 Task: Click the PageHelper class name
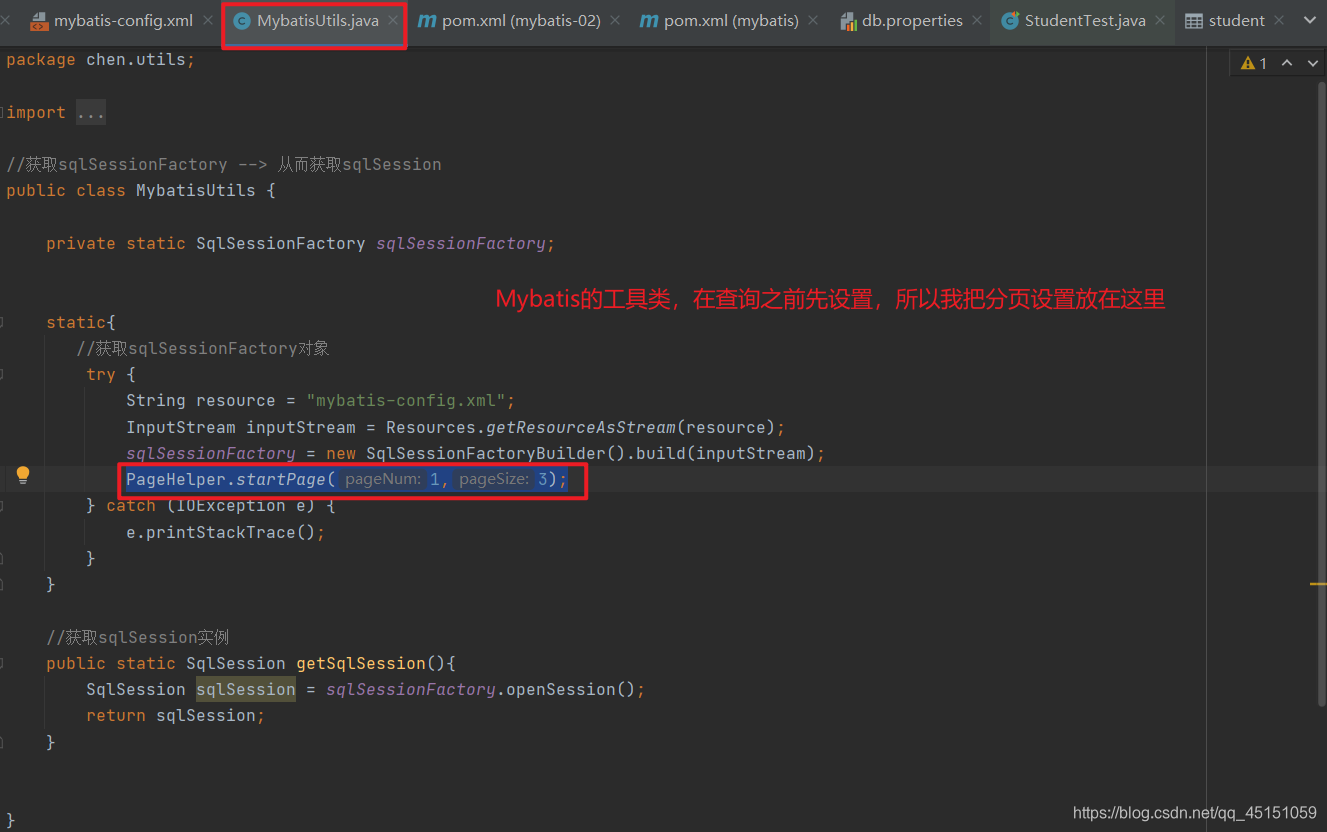(175, 480)
